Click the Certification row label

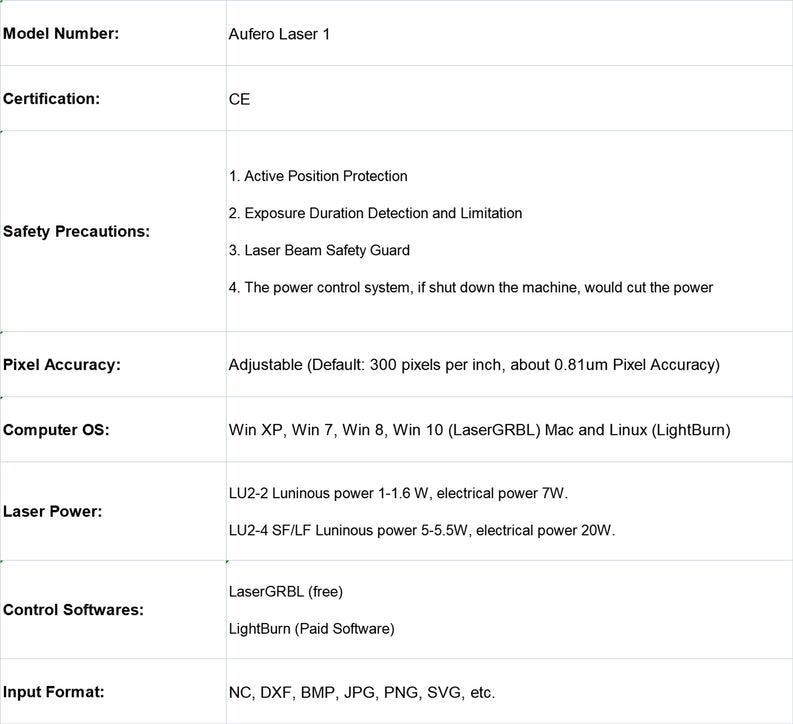51,99
